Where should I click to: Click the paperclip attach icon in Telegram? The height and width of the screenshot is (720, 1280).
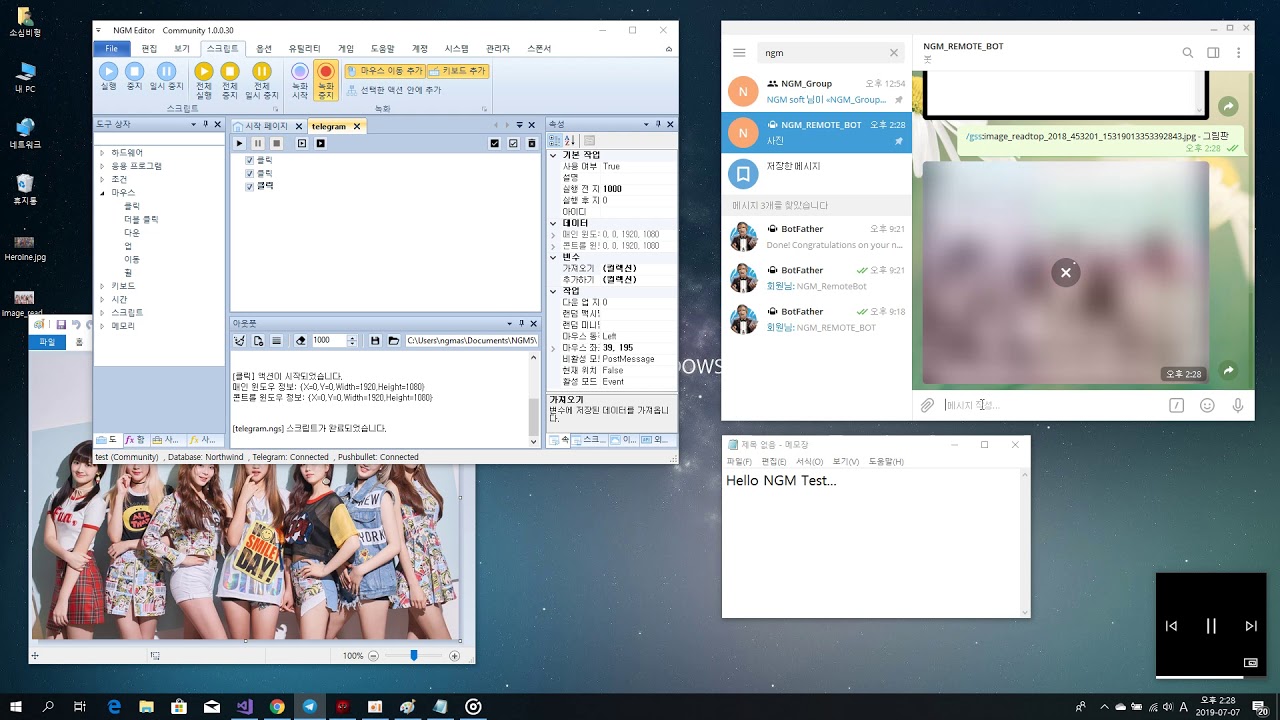point(927,405)
